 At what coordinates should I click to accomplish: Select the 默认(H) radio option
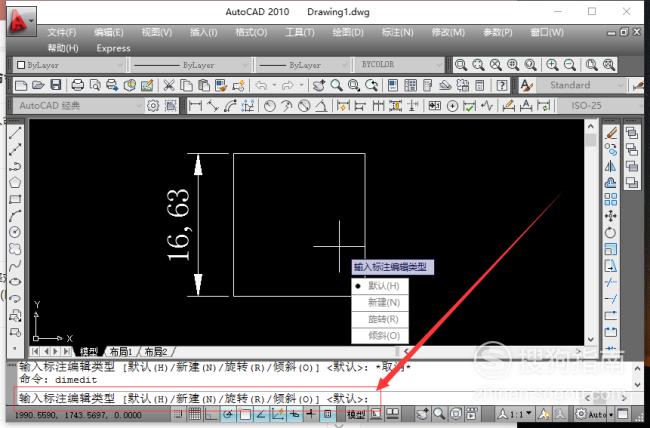click(380, 286)
